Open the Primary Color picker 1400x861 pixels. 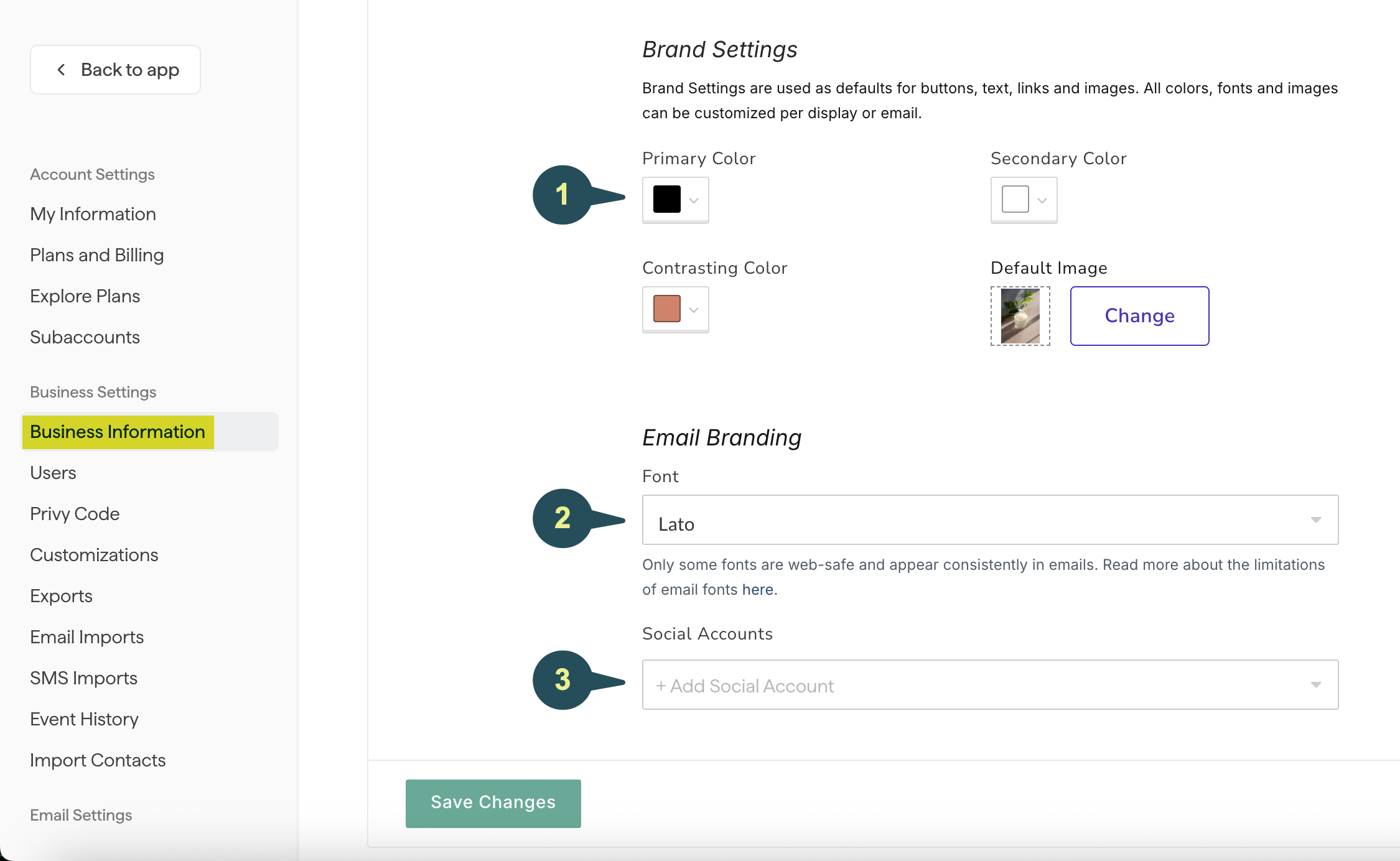pos(666,200)
